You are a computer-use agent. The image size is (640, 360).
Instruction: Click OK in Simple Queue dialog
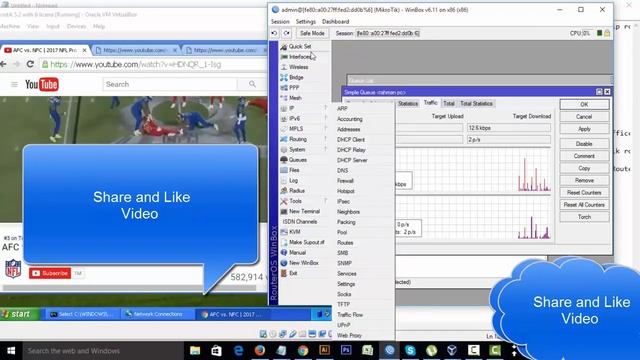pyautogui.click(x=584, y=104)
